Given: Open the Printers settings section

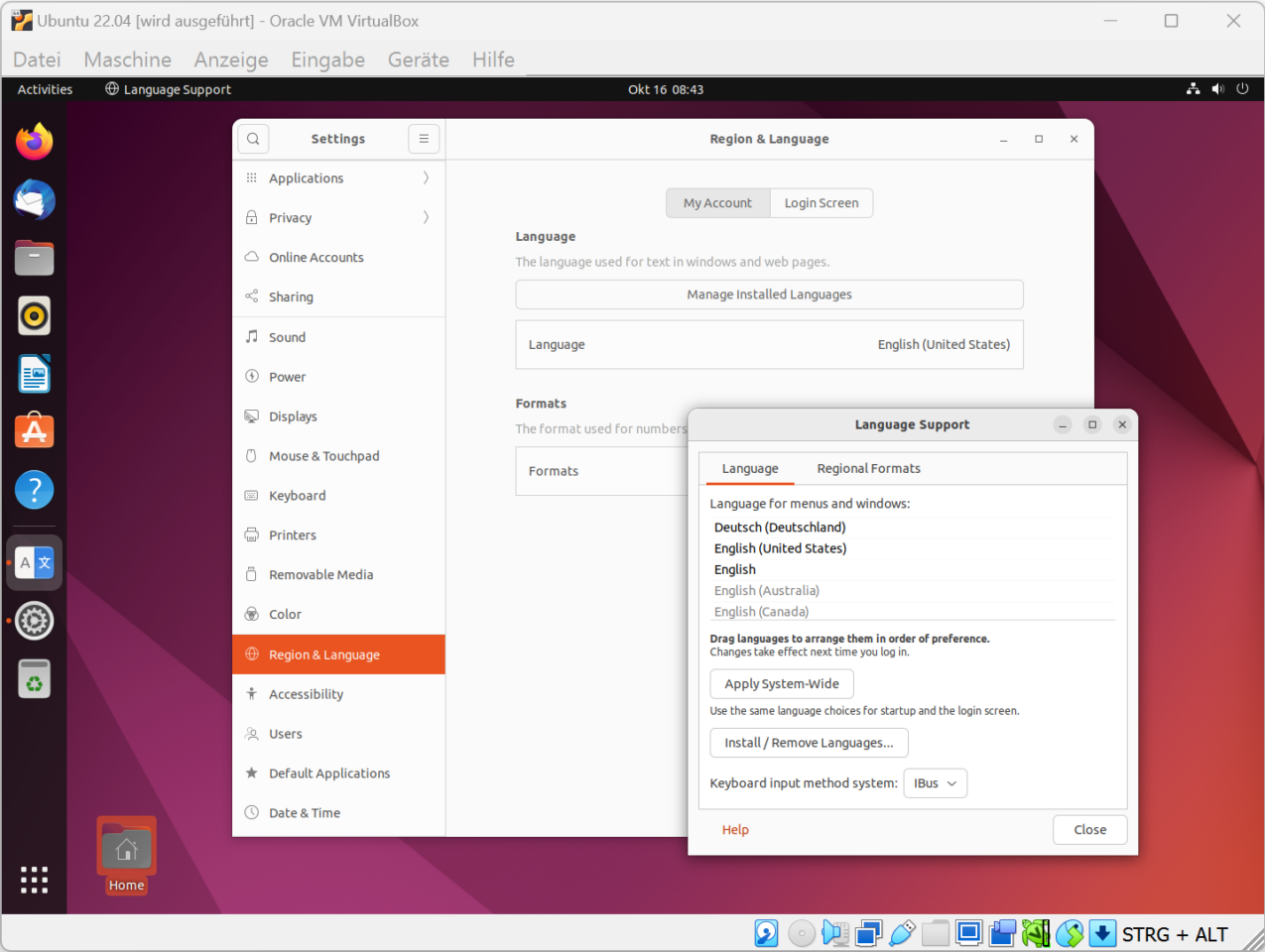Looking at the screenshot, I should [x=290, y=535].
